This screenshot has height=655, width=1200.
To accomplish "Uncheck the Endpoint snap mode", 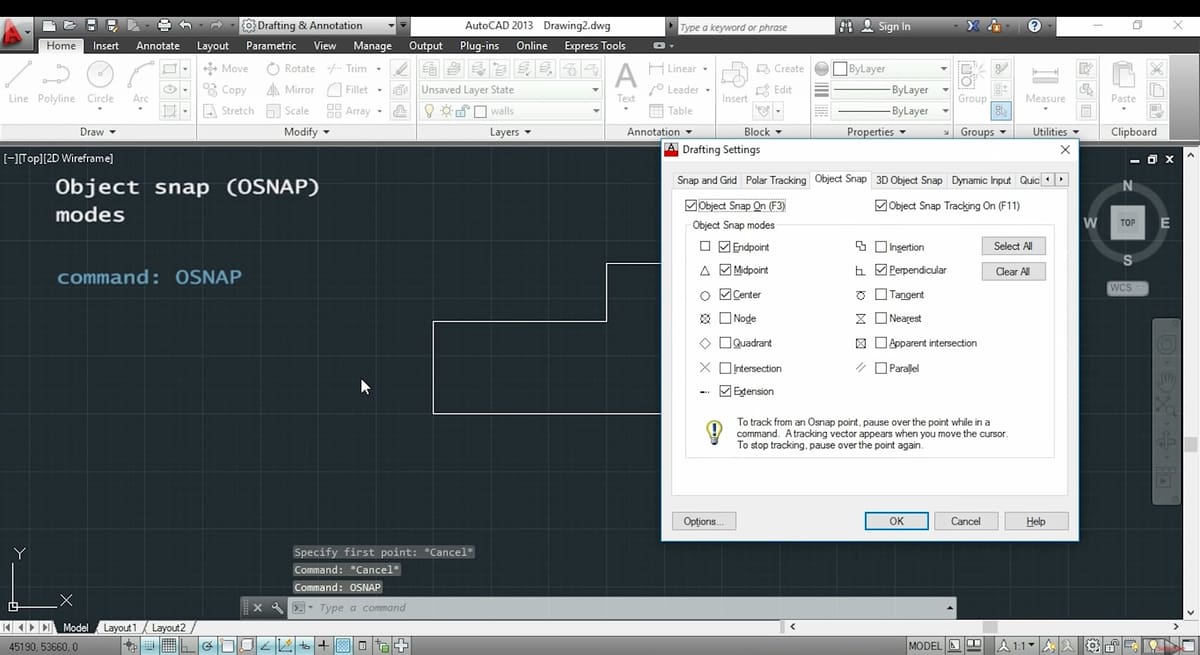I will (725, 246).
